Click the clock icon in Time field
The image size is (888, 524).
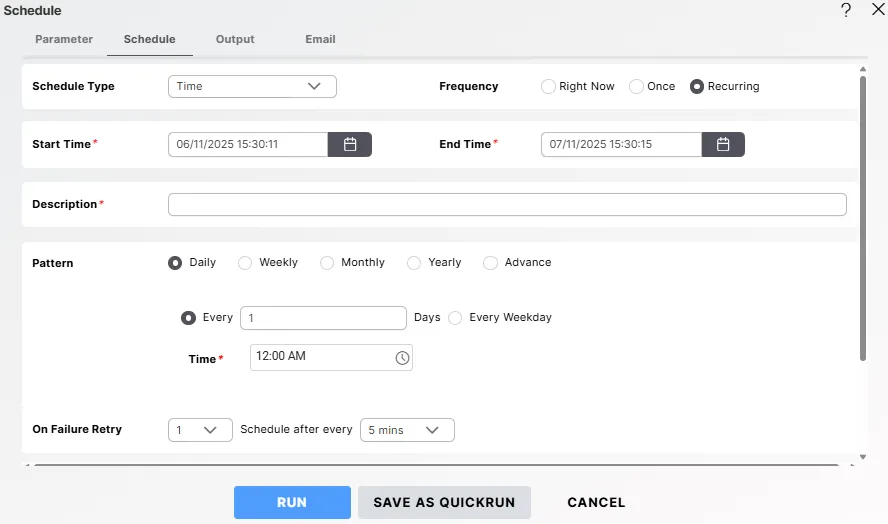402,358
